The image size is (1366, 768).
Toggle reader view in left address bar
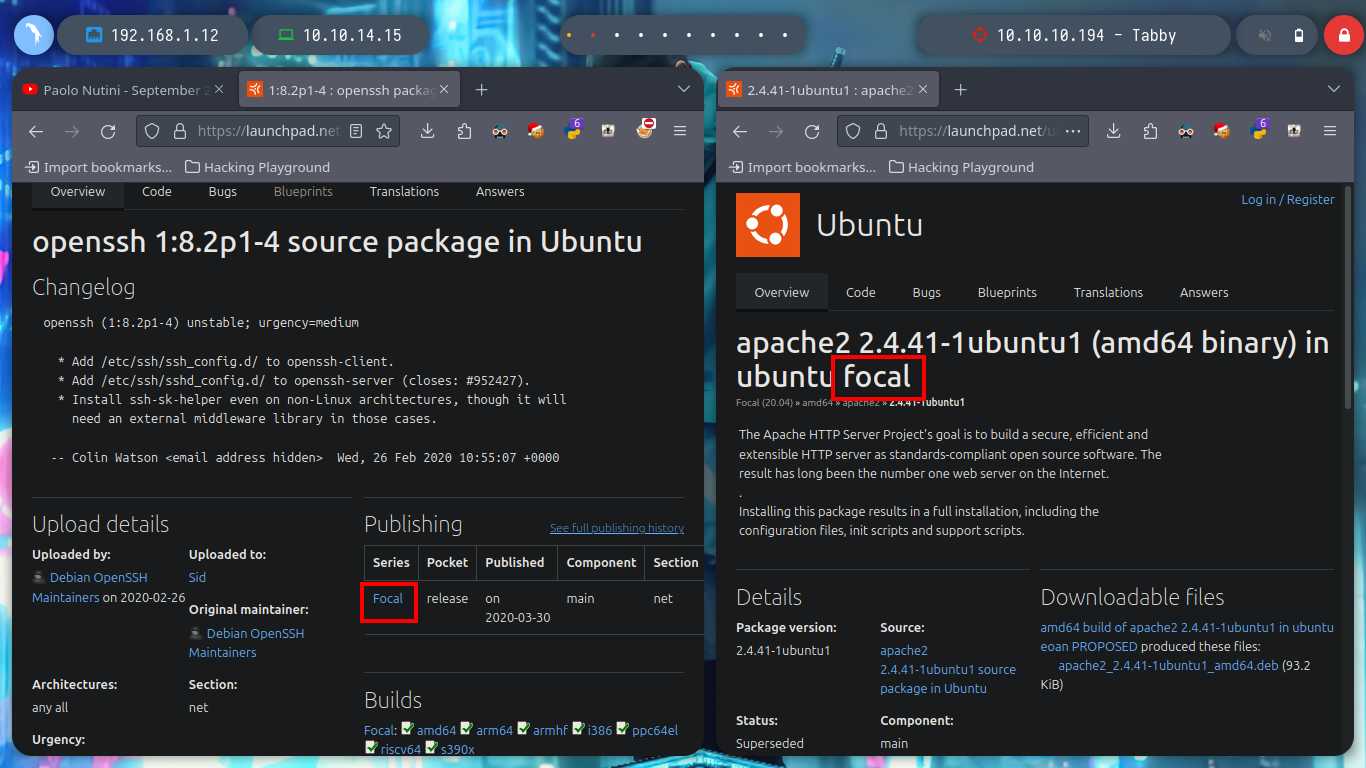tap(358, 131)
